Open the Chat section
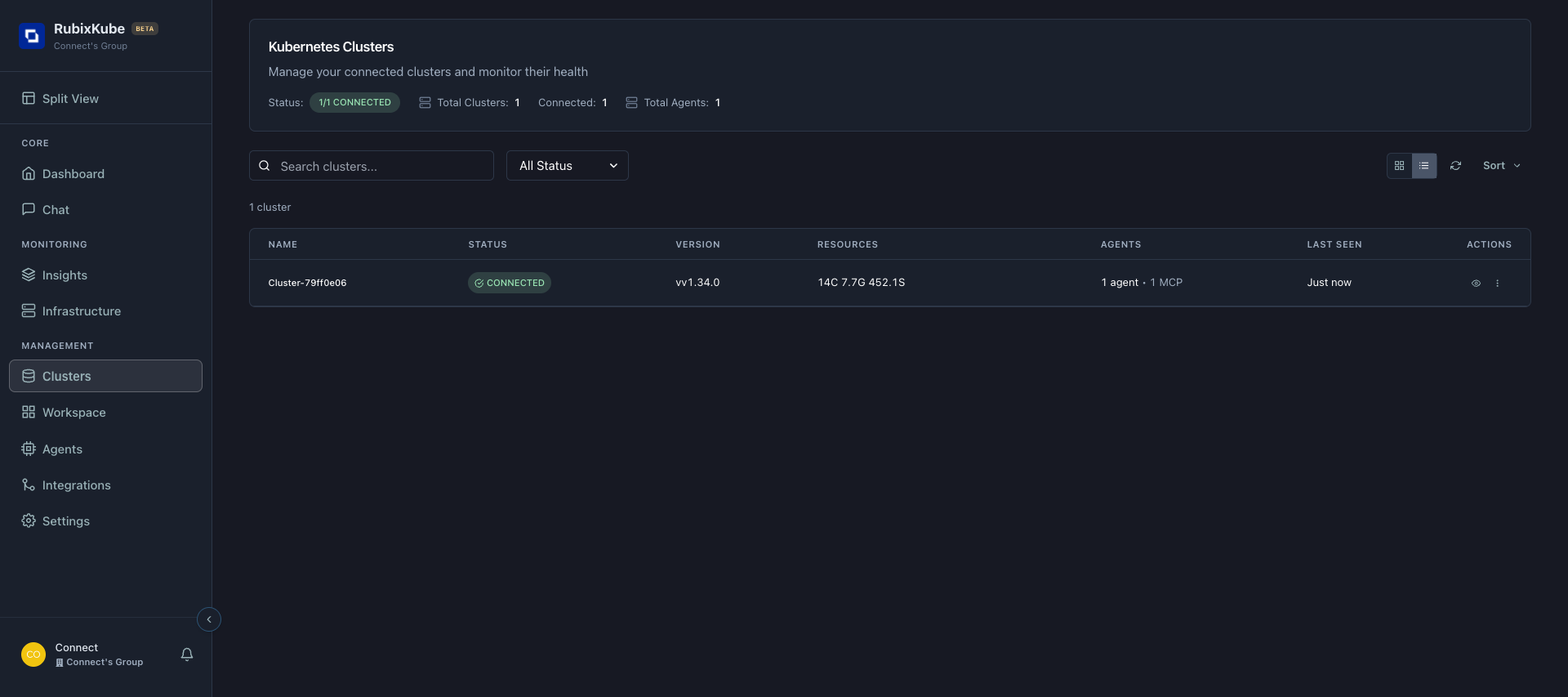Screen dimensions: 1568x697 105,210
